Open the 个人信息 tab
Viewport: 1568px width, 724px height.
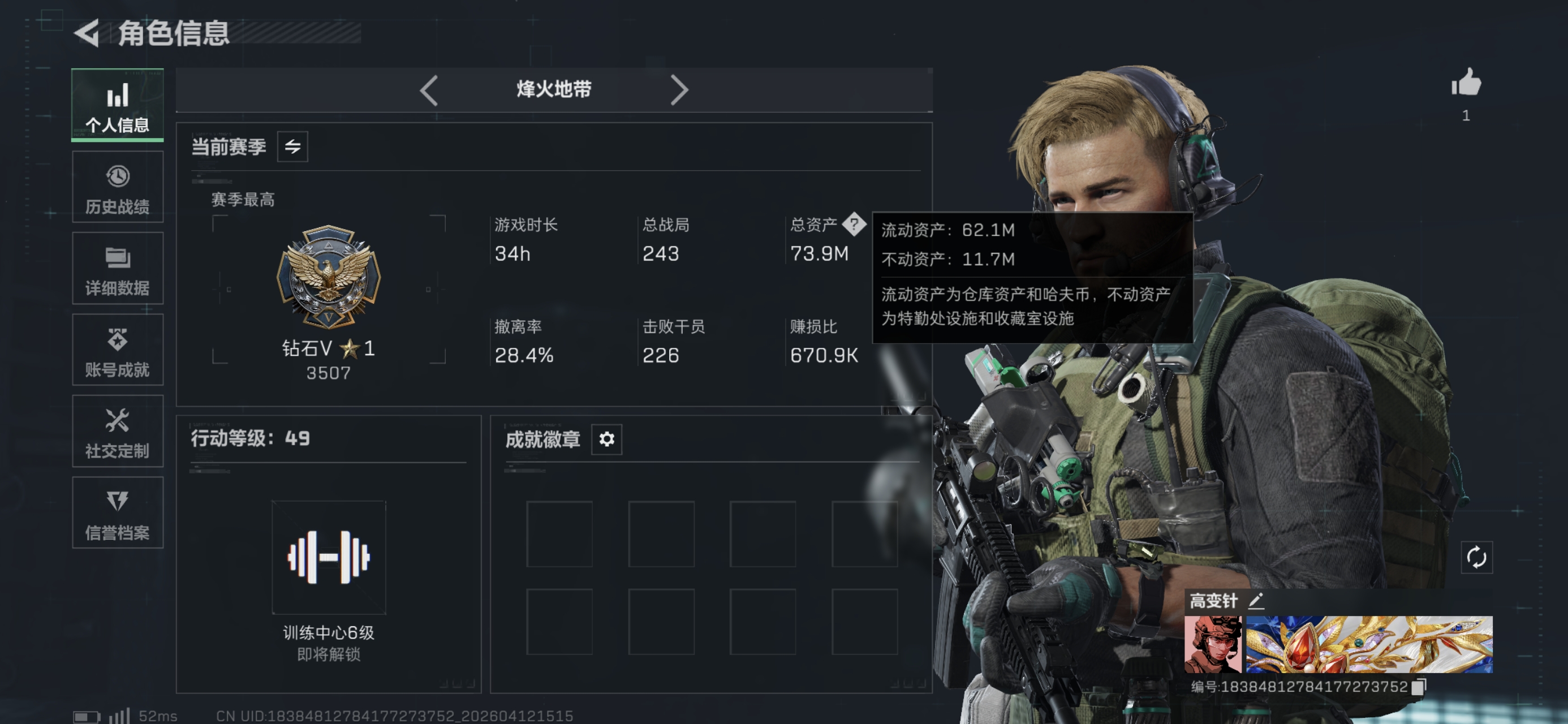coord(118,105)
